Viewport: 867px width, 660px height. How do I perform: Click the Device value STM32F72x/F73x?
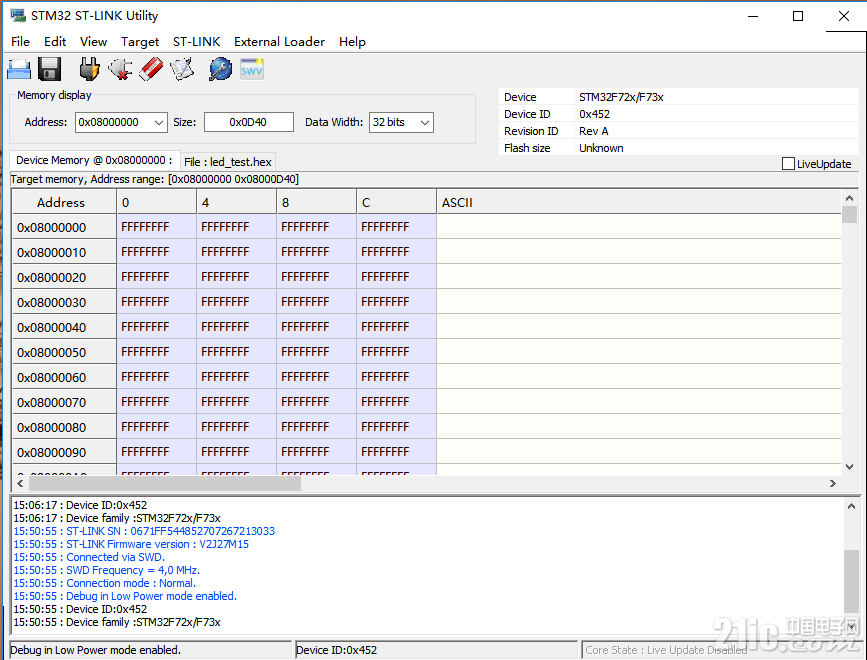click(621, 97)
